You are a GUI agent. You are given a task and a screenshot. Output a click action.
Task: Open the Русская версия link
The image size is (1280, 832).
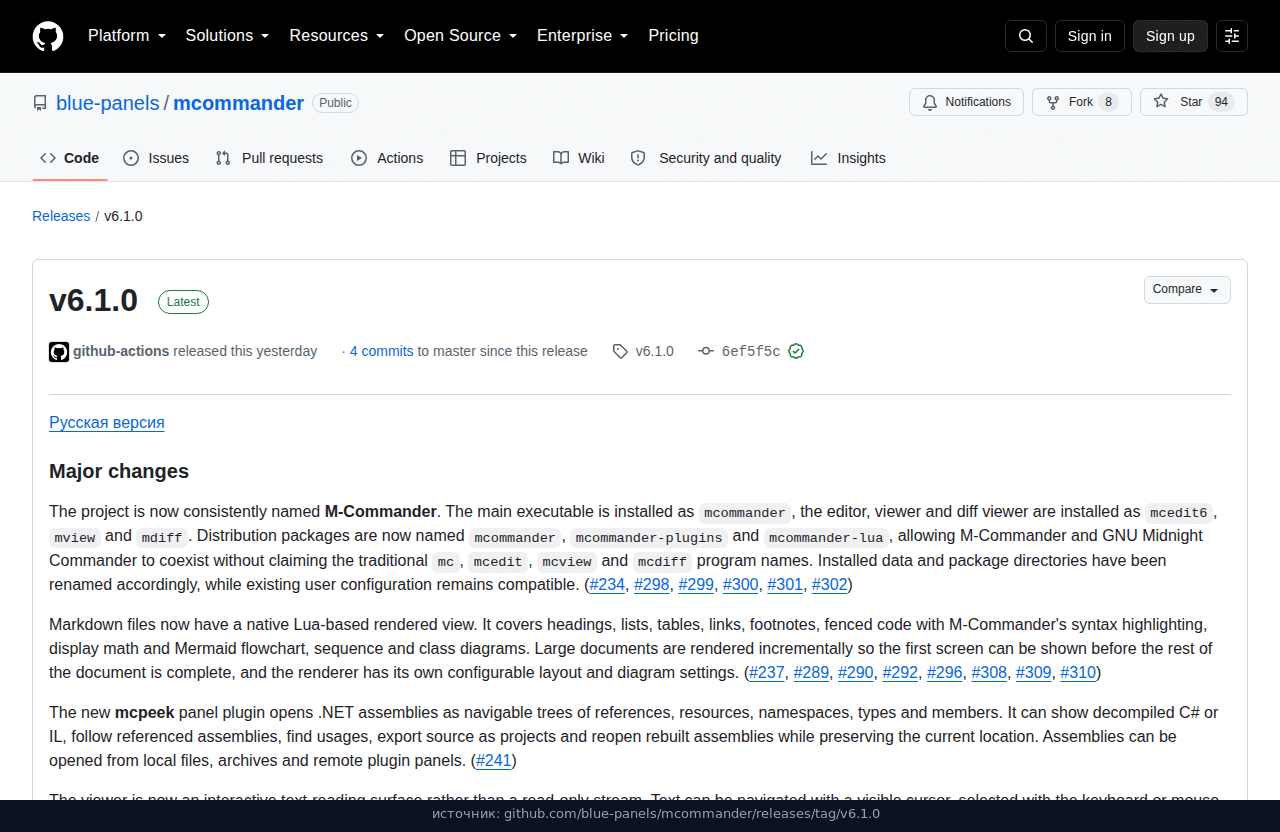(107, 422)
